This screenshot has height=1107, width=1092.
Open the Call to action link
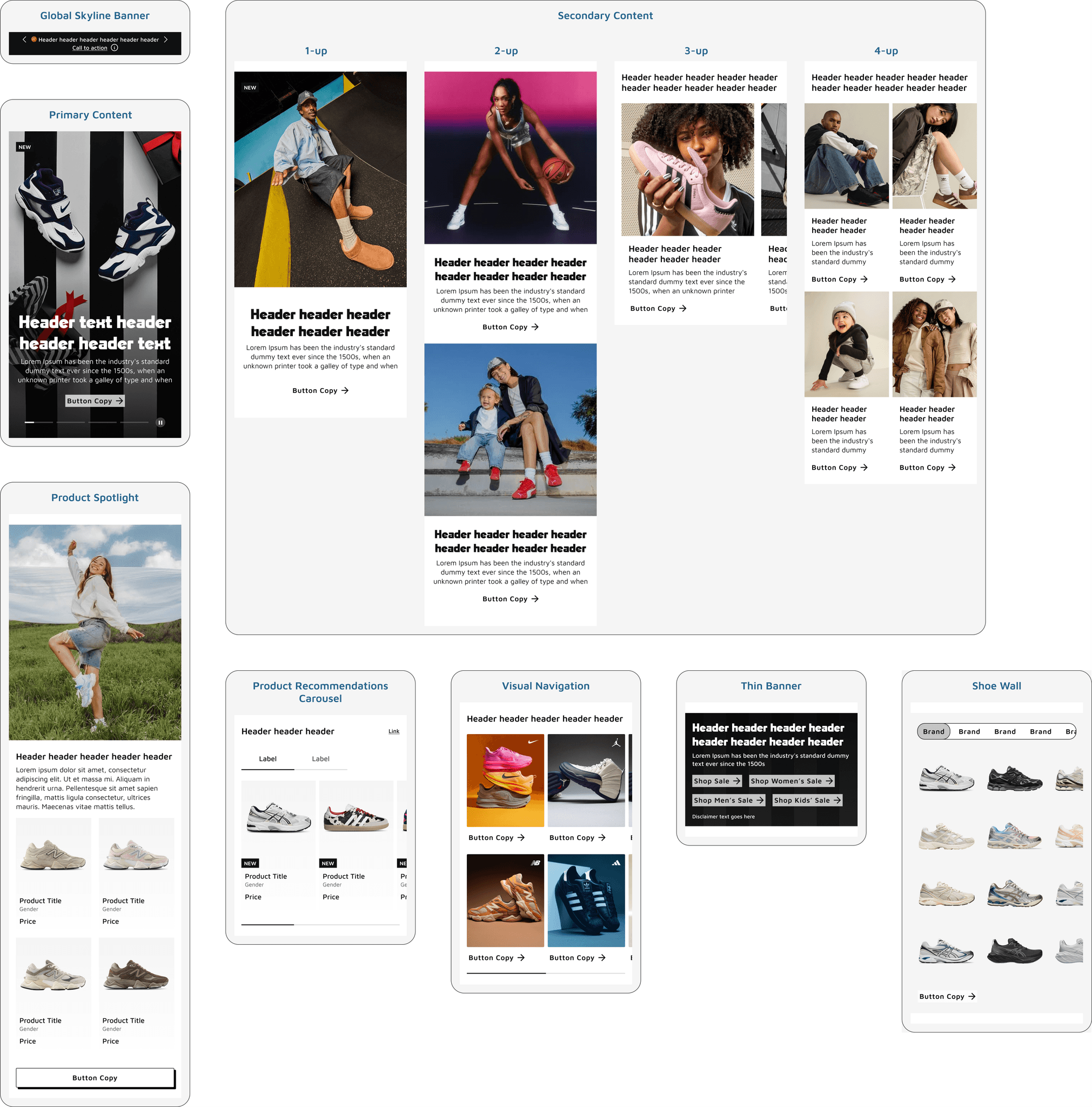90,48
